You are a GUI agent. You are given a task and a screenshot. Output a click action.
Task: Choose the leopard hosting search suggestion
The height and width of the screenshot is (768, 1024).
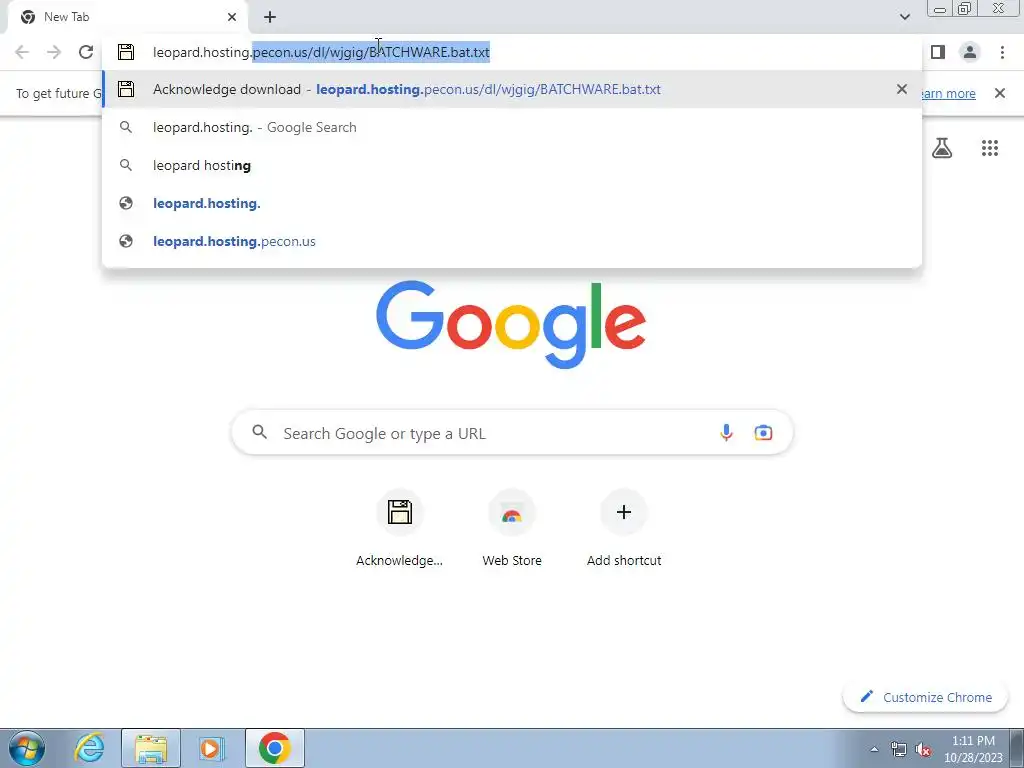tap(512, 165)
